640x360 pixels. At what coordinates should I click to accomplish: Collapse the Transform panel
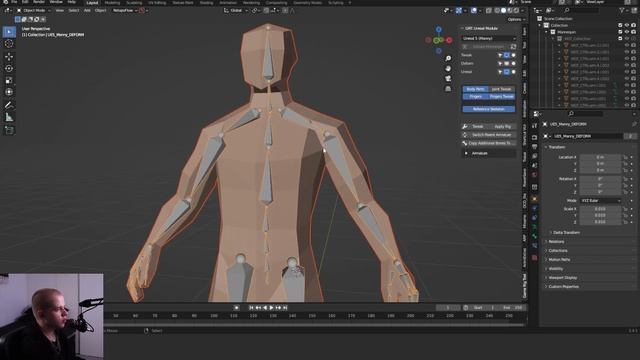click(557, 147)
